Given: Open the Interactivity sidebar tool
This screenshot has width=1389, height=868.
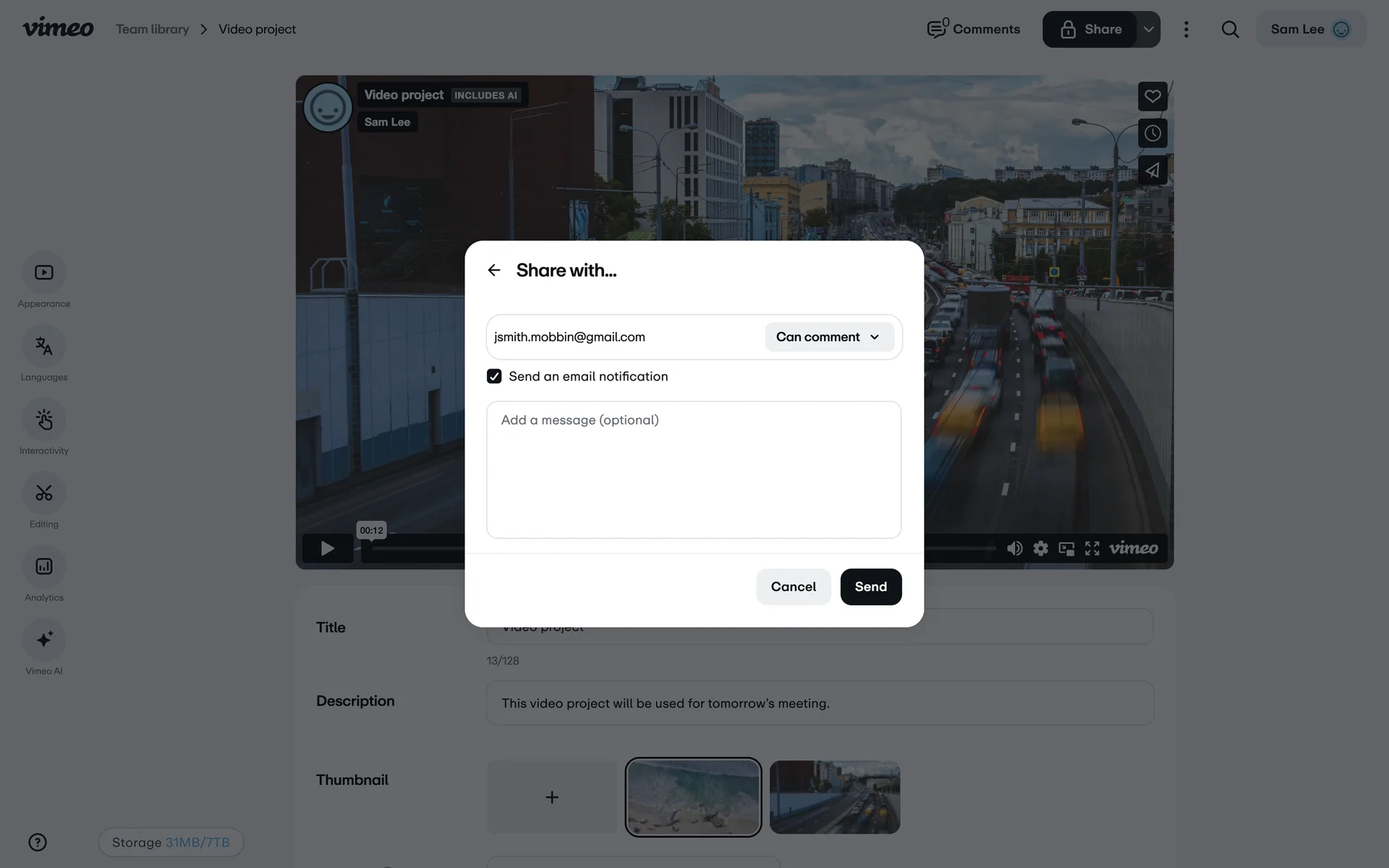Looking at the screenshot, I should [x=44, y=420].
